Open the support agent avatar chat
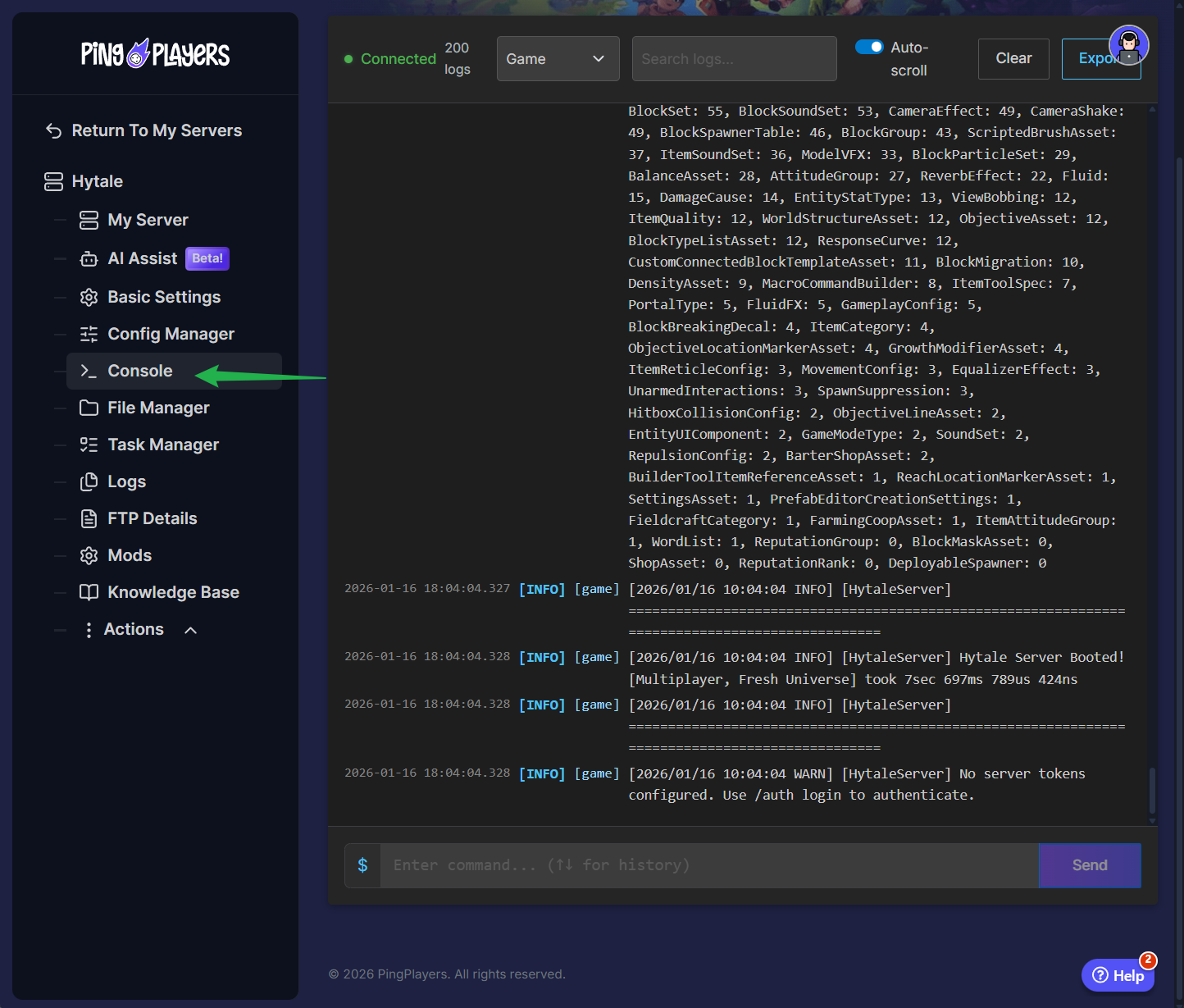 (1128, 45)
